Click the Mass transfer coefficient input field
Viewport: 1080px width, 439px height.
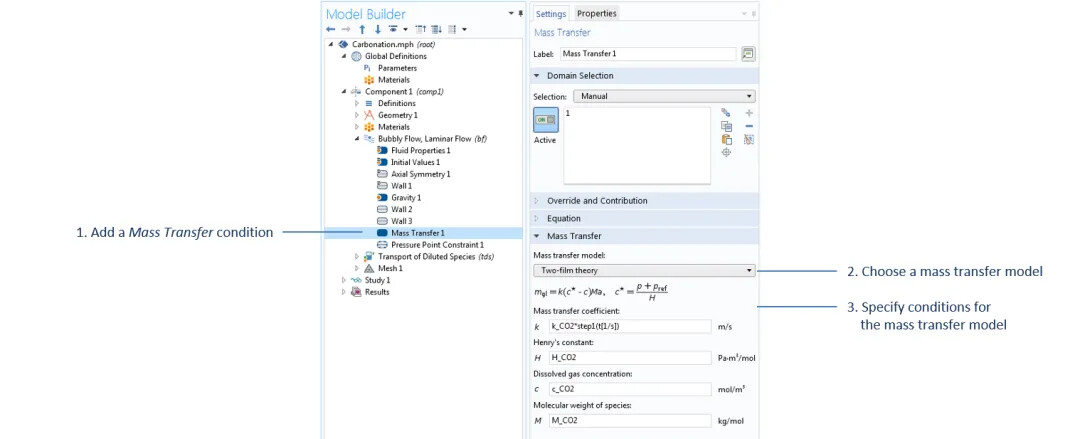pyautogui.click(x=628, y=326)
